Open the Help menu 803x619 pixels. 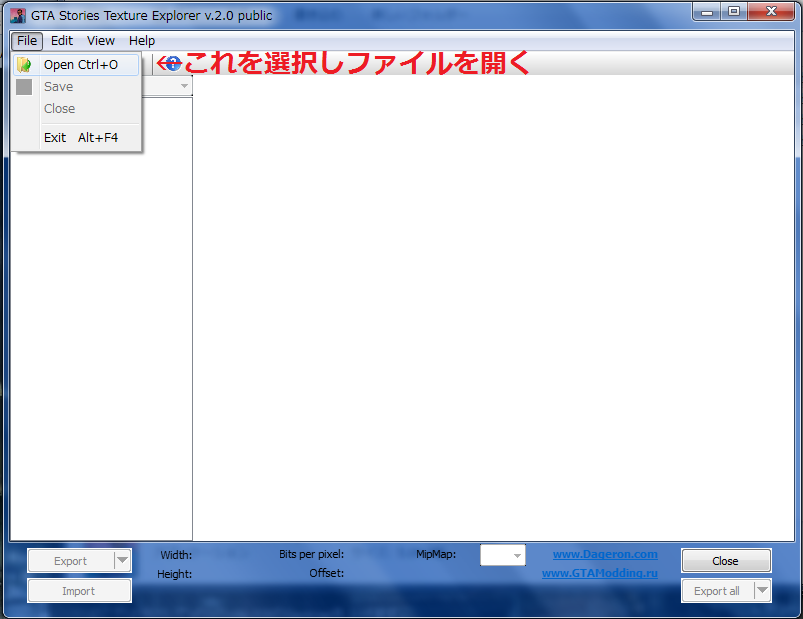(x=142, y=40)
